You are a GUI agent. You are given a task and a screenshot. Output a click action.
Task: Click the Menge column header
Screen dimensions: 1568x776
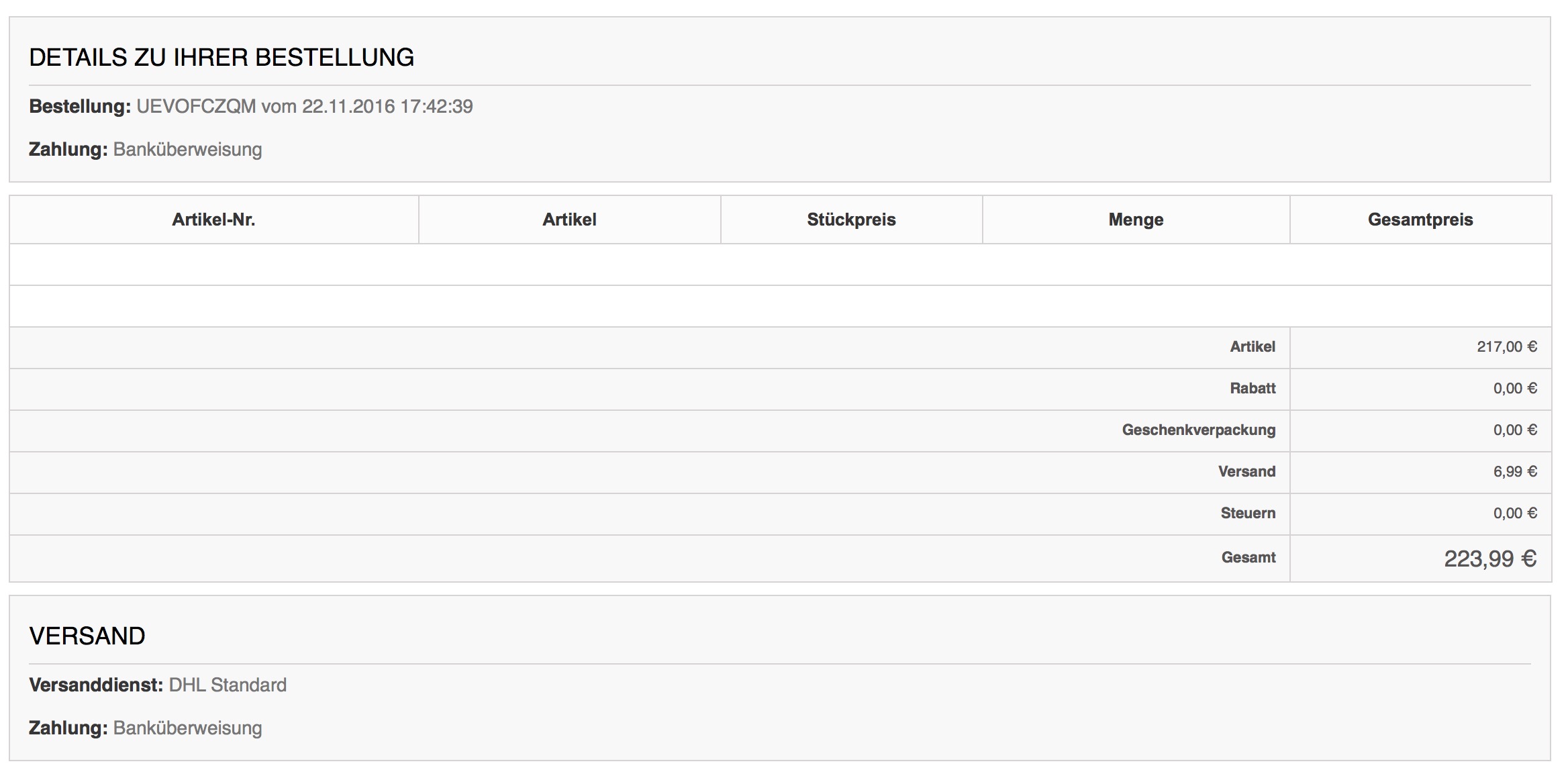[1136, 220]
